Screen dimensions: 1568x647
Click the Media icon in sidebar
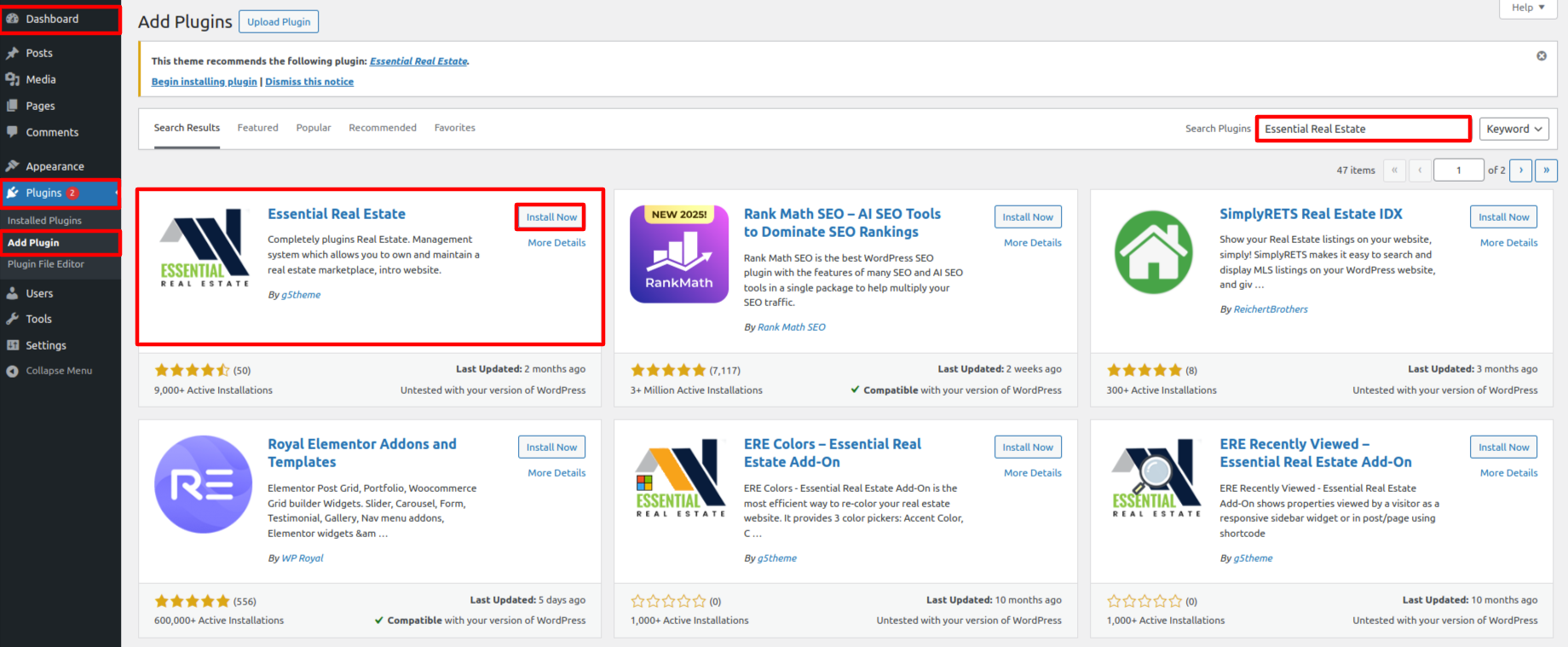pyautogui.click(x=13, y=79)
